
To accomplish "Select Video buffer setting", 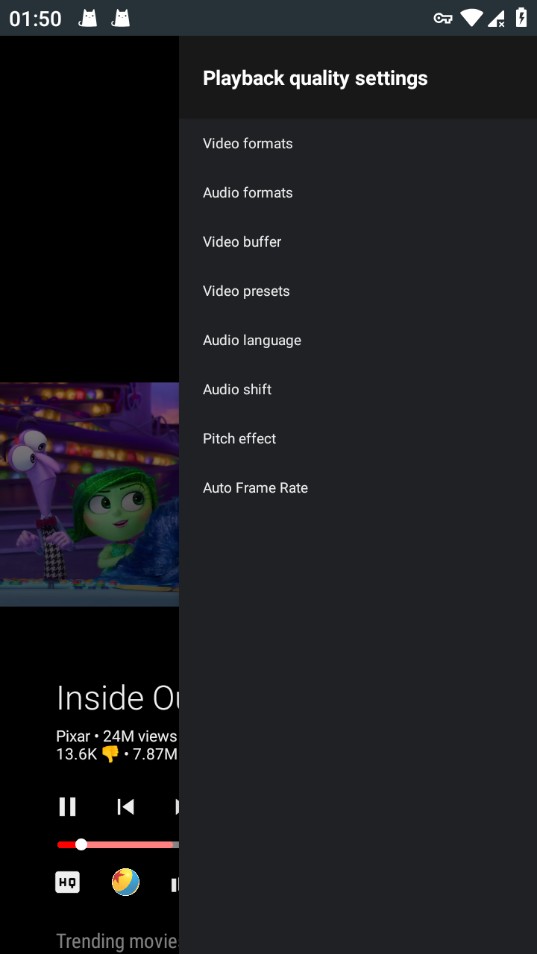I will click(x=358, y=242).
